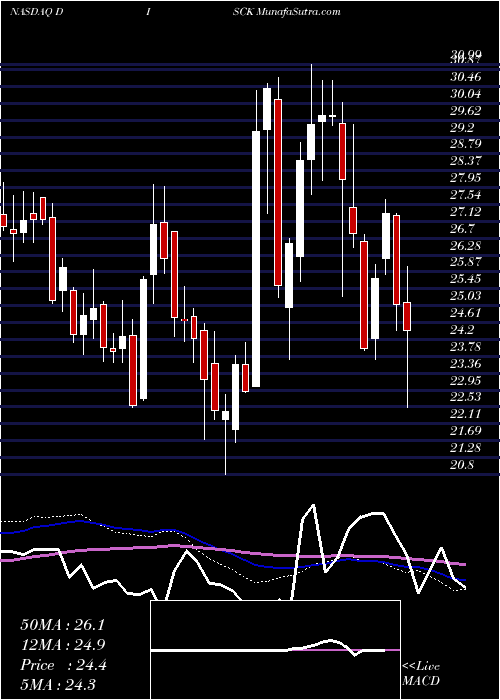Select the 24.2 price axis label
The image size is (500, 700).
[x=462, y=329]
